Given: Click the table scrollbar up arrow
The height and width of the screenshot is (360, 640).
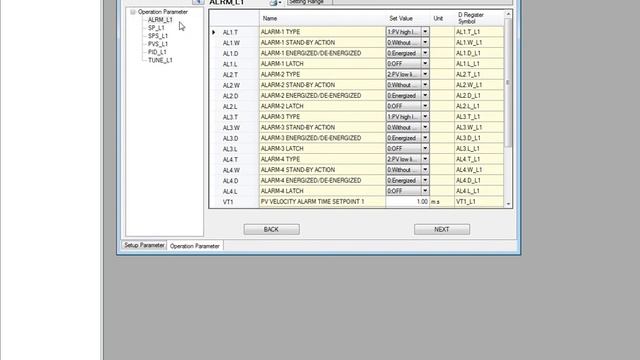Looking at the screenshot, I should 508,14.
